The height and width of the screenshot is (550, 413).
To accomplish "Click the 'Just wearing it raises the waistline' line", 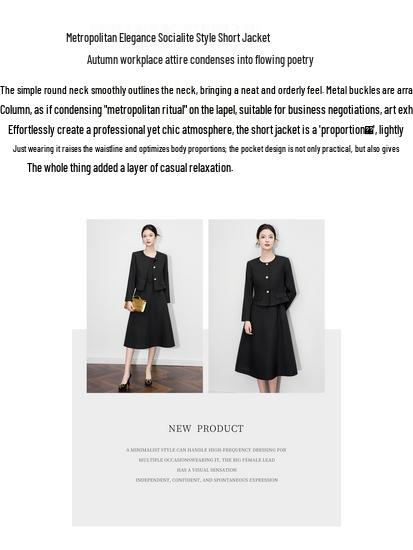I will (206, 149).
